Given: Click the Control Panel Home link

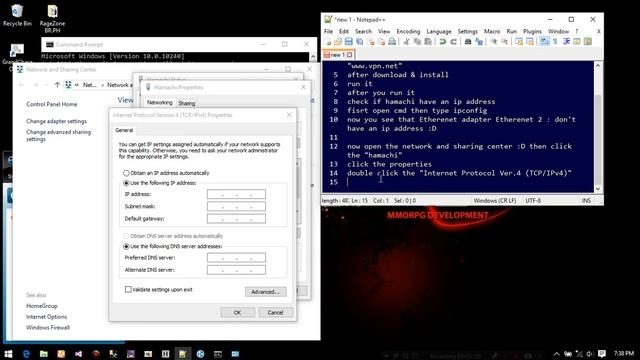Looking at the screenshot, I should point(51,104).
